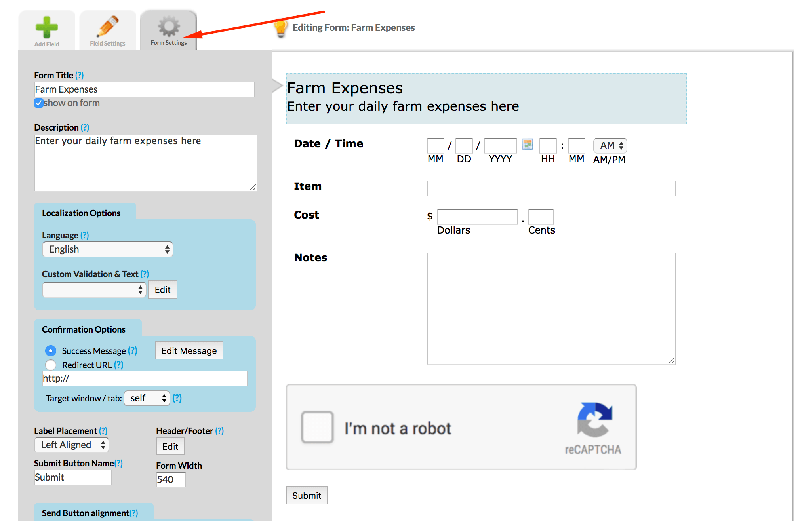
Task: Open Redirect URL help (?) link
Action: click(118, 365)
